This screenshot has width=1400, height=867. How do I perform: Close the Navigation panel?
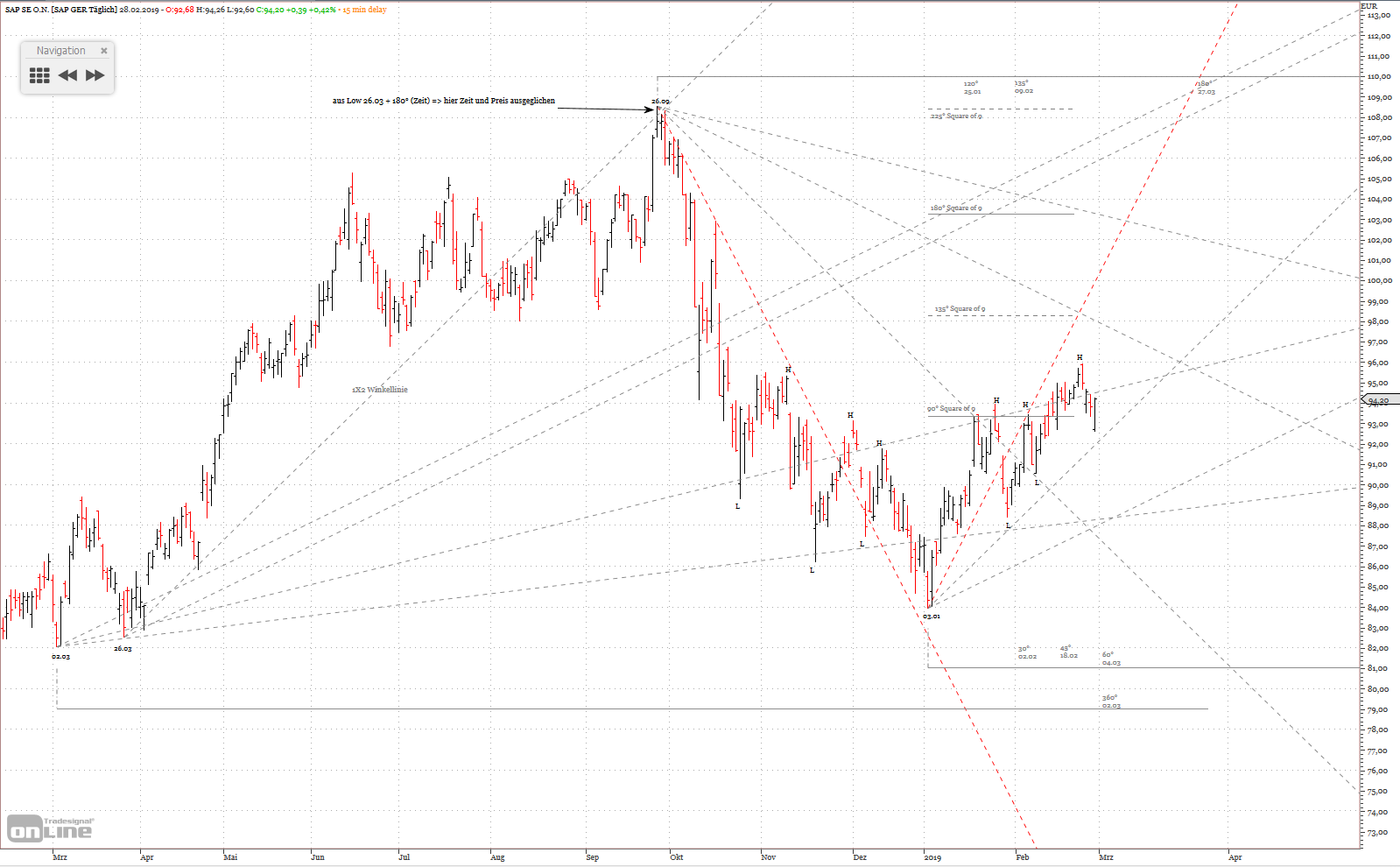click(x=104, y=51)
